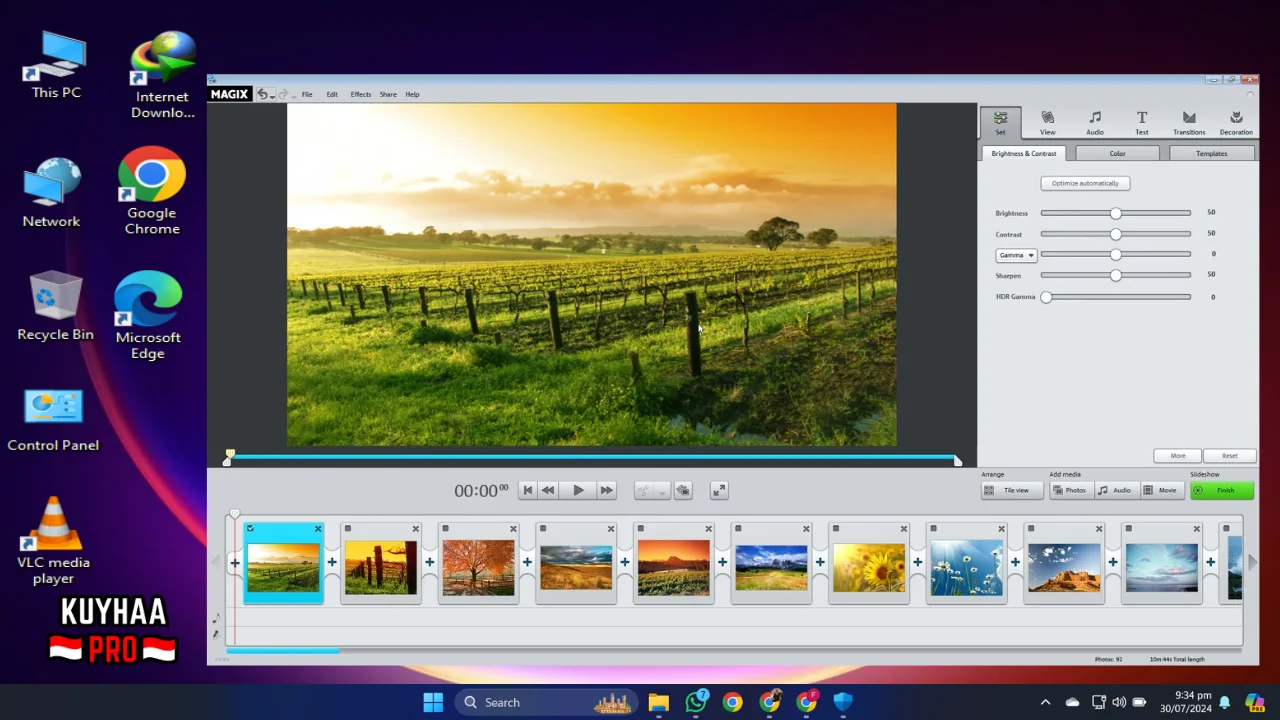
Task: Select the Brightness & Contrast tab
Action: click(x=1023, y=153)
